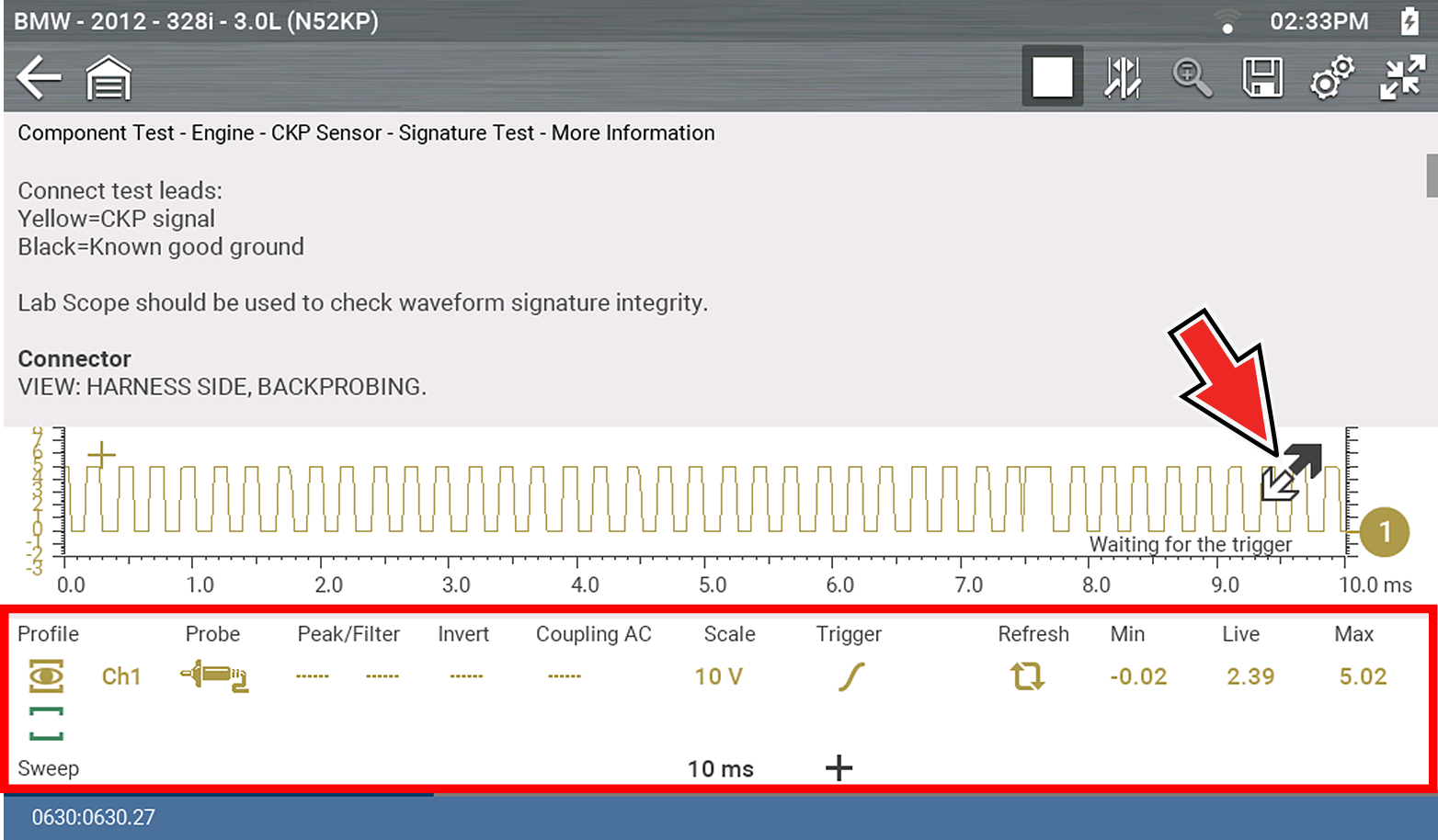The image size is (1438, 840).
Task: Select the zoom magnifier icon
Action: 1192,77
